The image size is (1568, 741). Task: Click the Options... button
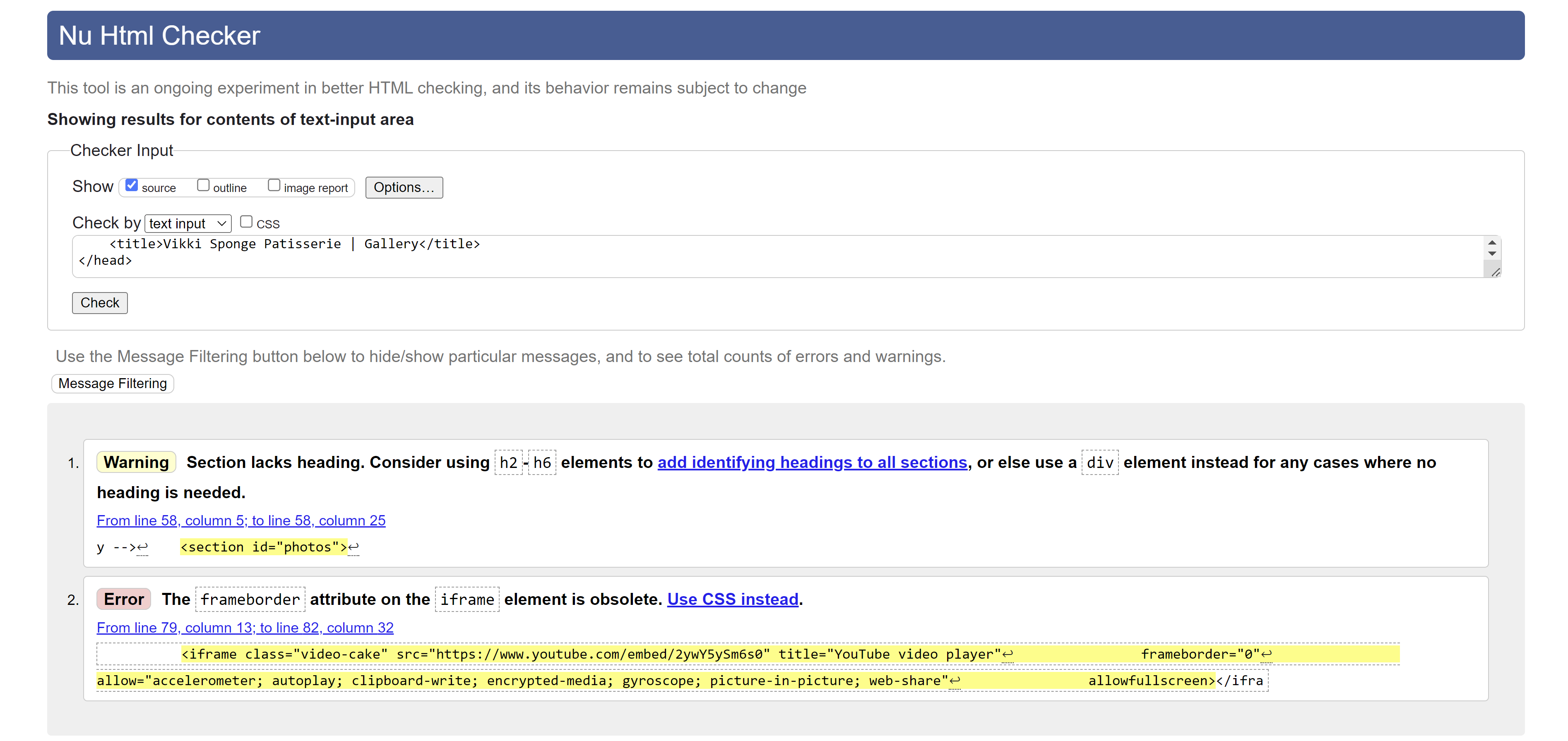[403, 188]
